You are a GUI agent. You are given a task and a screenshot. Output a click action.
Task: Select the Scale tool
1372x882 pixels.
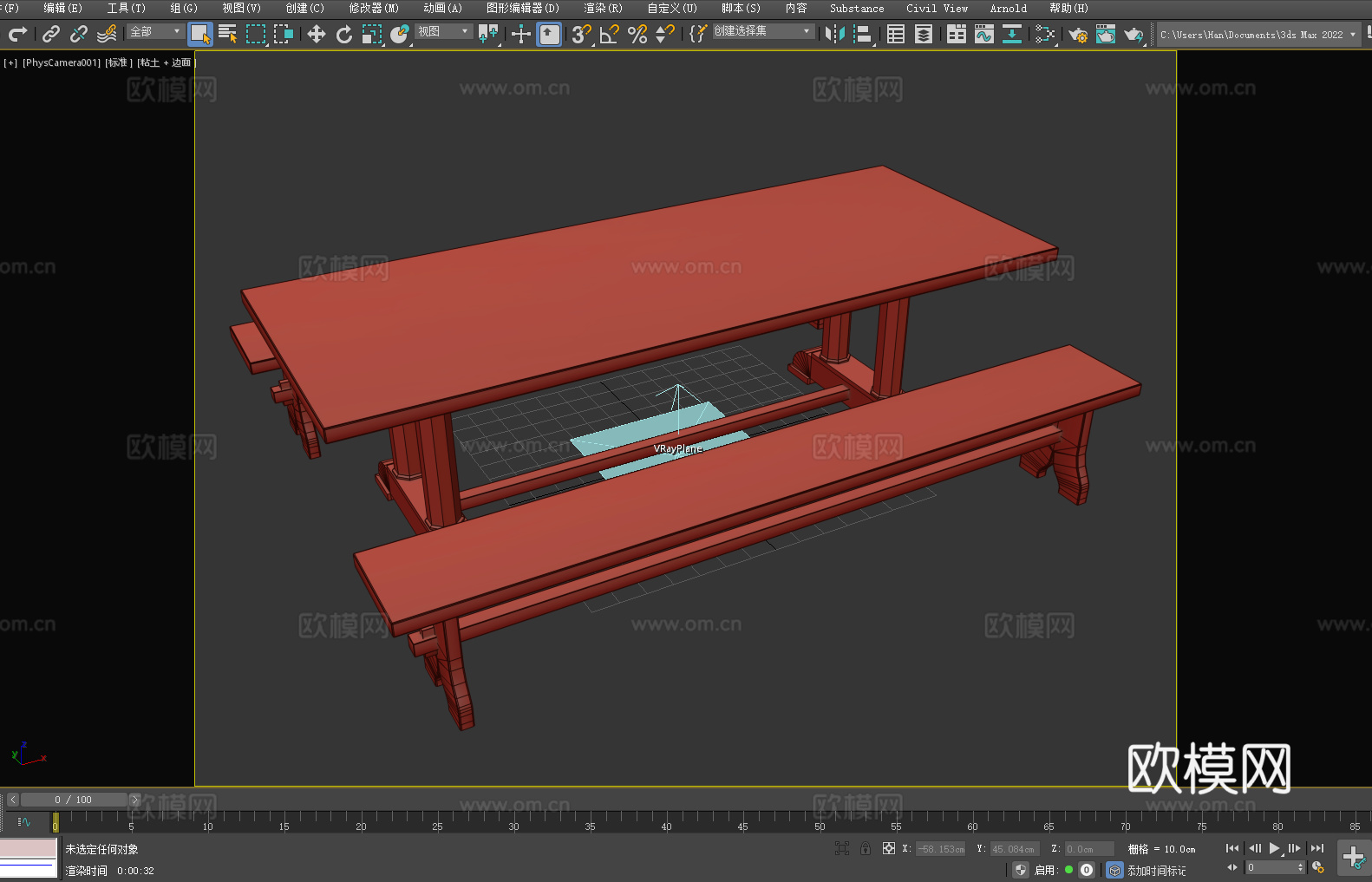(x=372, y=34)
